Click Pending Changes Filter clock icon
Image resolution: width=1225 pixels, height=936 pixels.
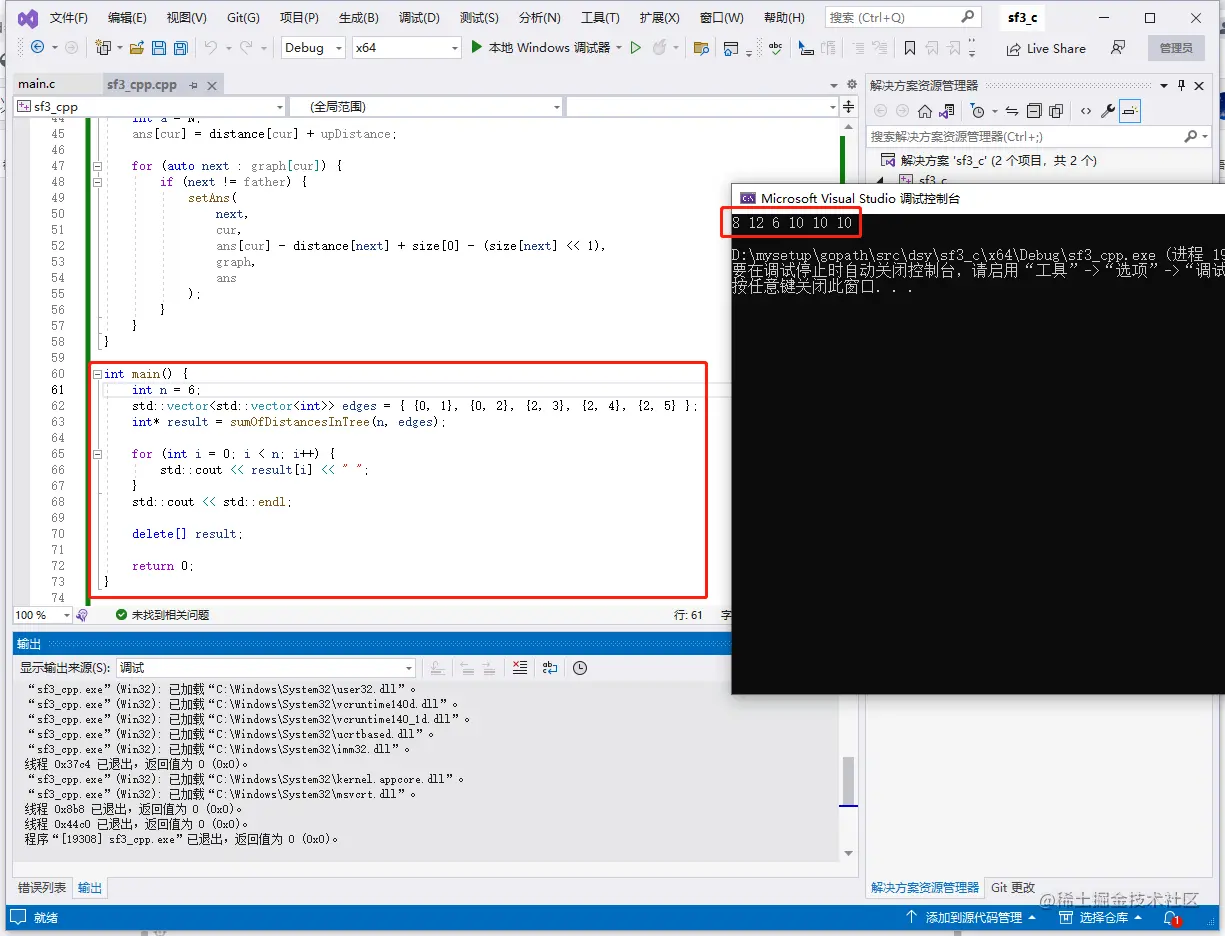[978, 111]
